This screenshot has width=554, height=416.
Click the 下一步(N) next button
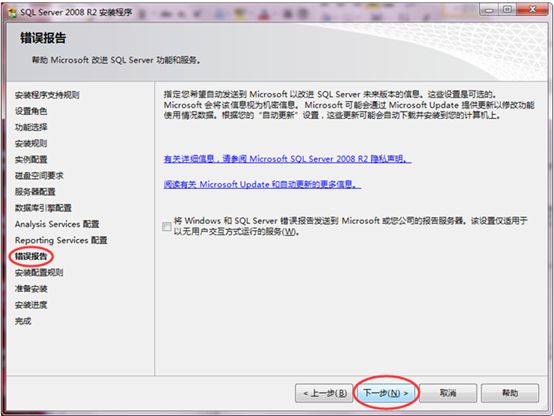point(386,393)
